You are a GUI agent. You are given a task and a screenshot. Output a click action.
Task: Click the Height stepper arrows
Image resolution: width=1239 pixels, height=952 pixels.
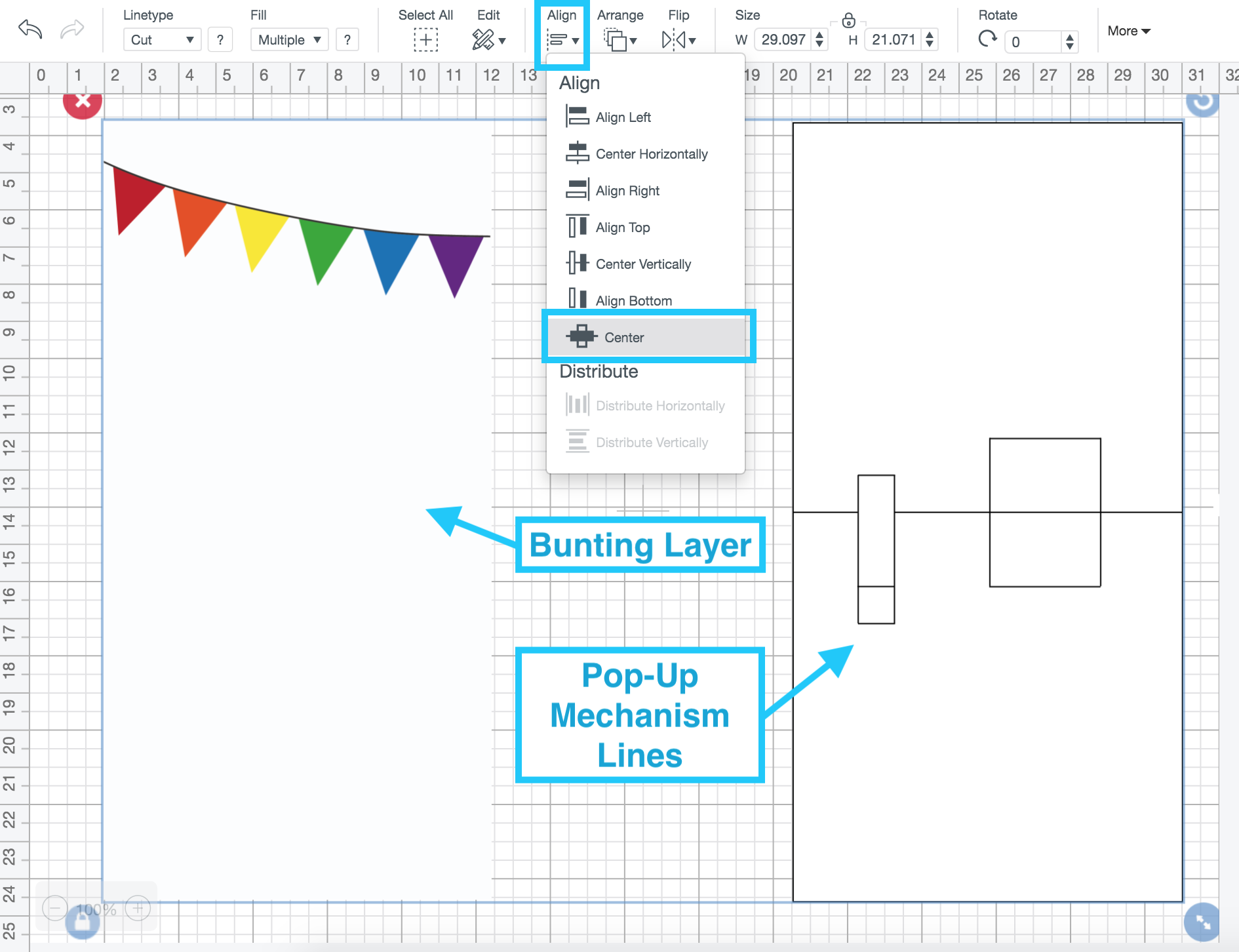930,39
